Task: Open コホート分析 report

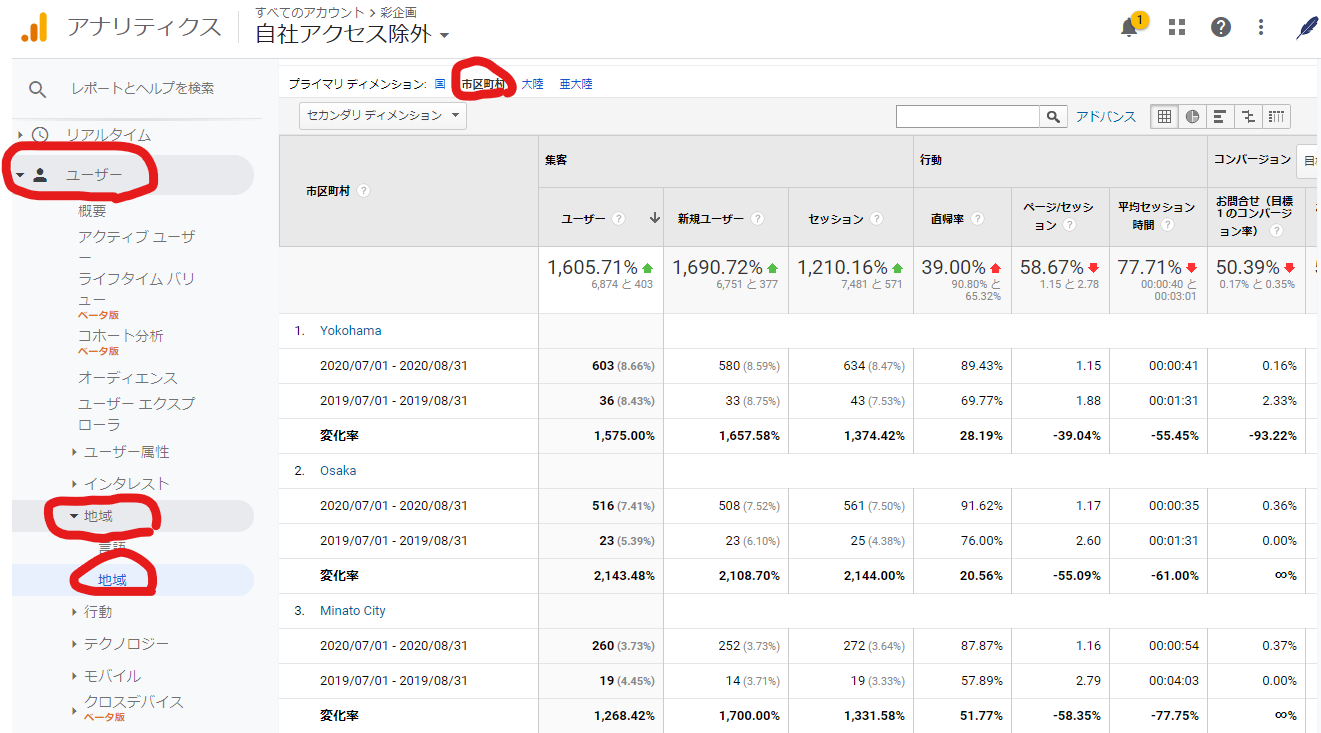Action: (121, 336)
